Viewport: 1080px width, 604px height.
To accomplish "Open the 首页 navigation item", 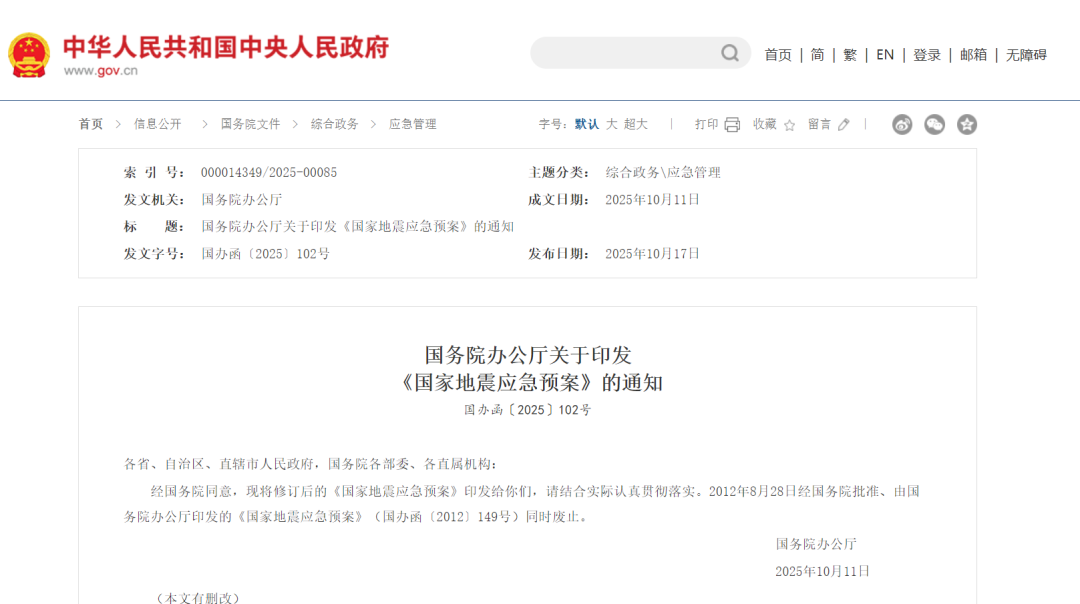I will [778, 55].
